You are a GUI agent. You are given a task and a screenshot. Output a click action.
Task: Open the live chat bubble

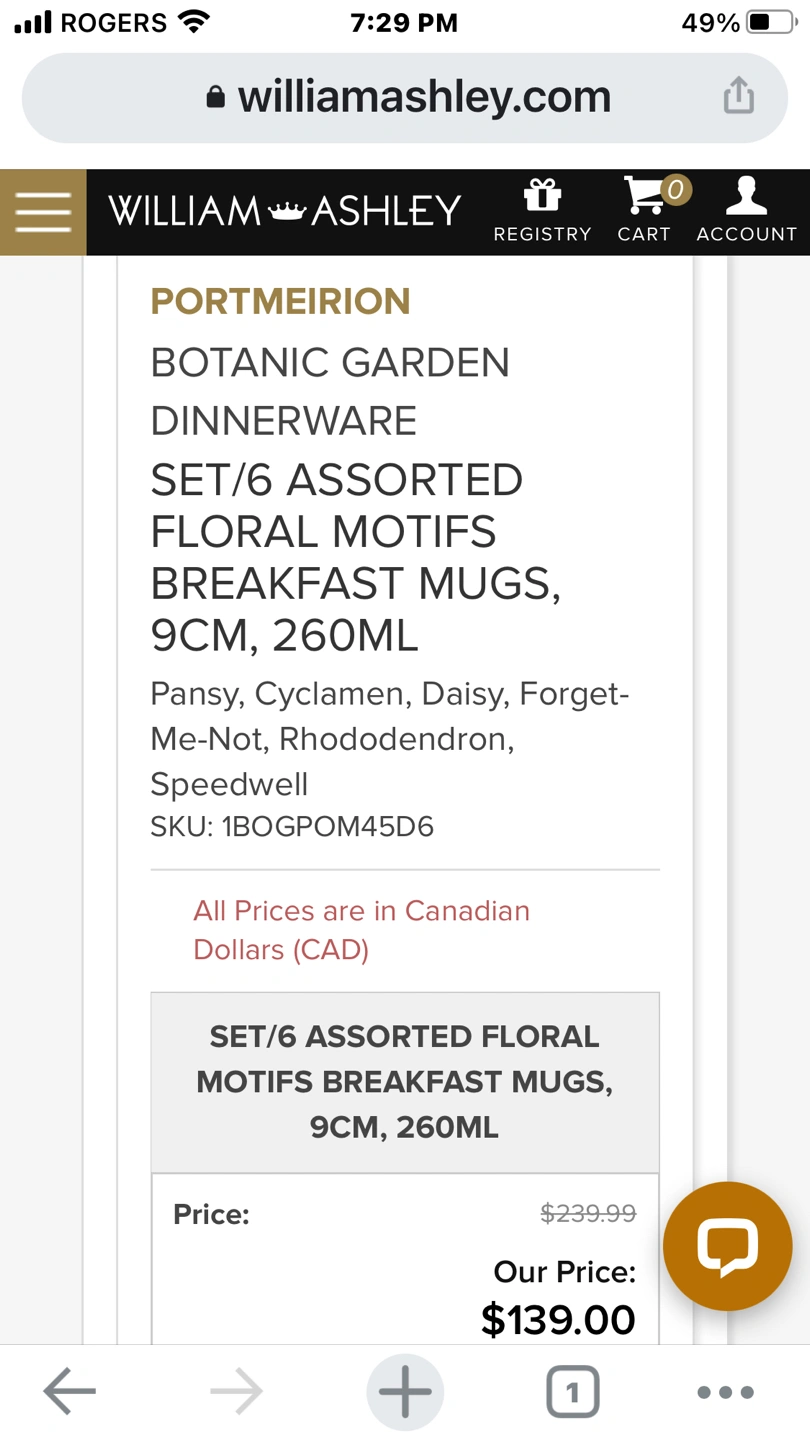(x=727, y=1246)
